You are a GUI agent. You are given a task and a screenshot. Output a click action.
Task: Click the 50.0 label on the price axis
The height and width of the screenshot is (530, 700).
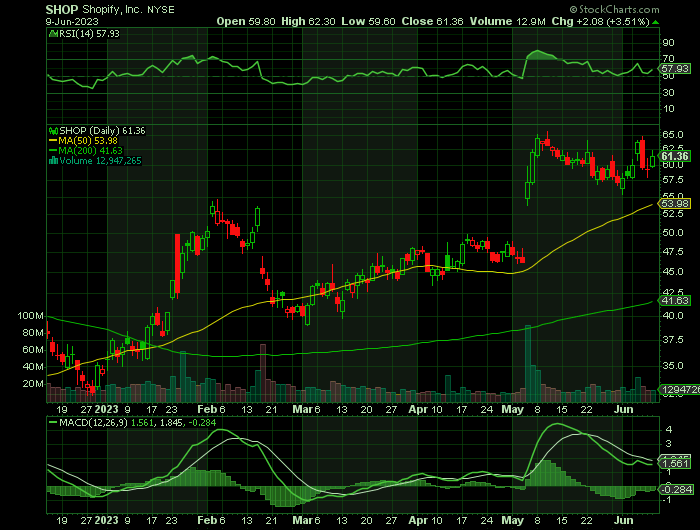click(673, 233)
